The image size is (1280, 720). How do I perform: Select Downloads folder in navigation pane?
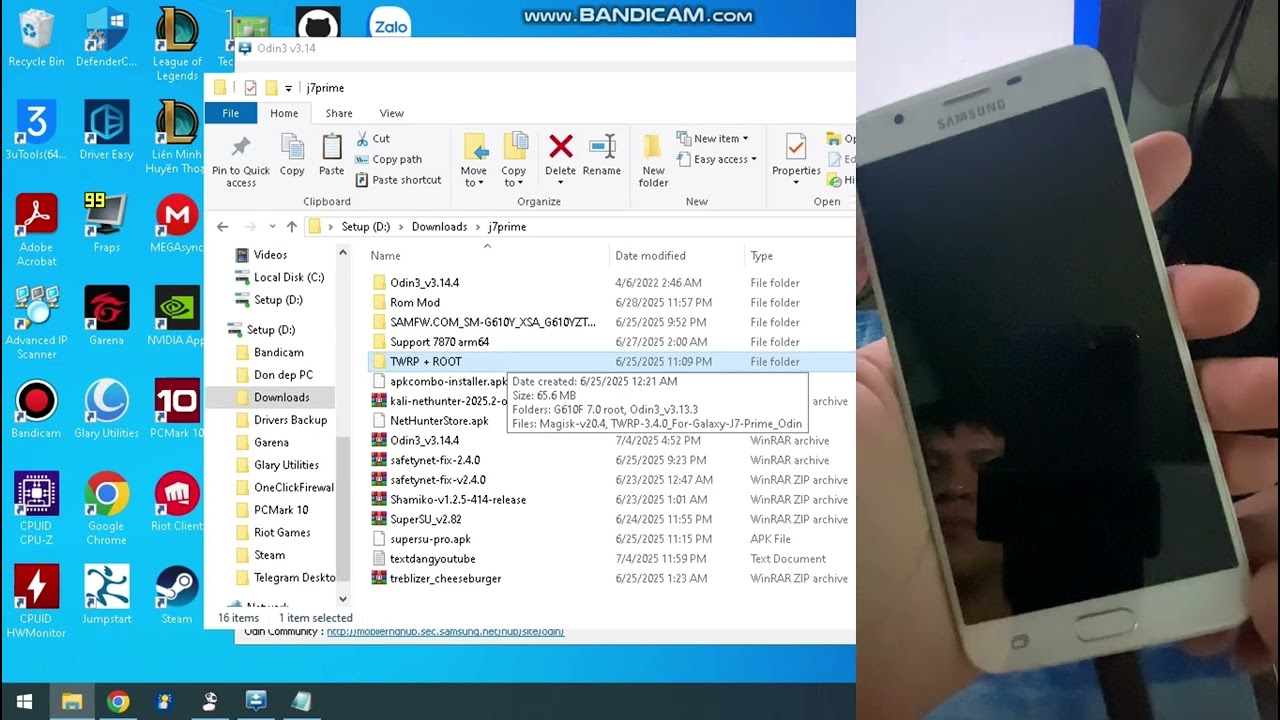coord(281,397)
